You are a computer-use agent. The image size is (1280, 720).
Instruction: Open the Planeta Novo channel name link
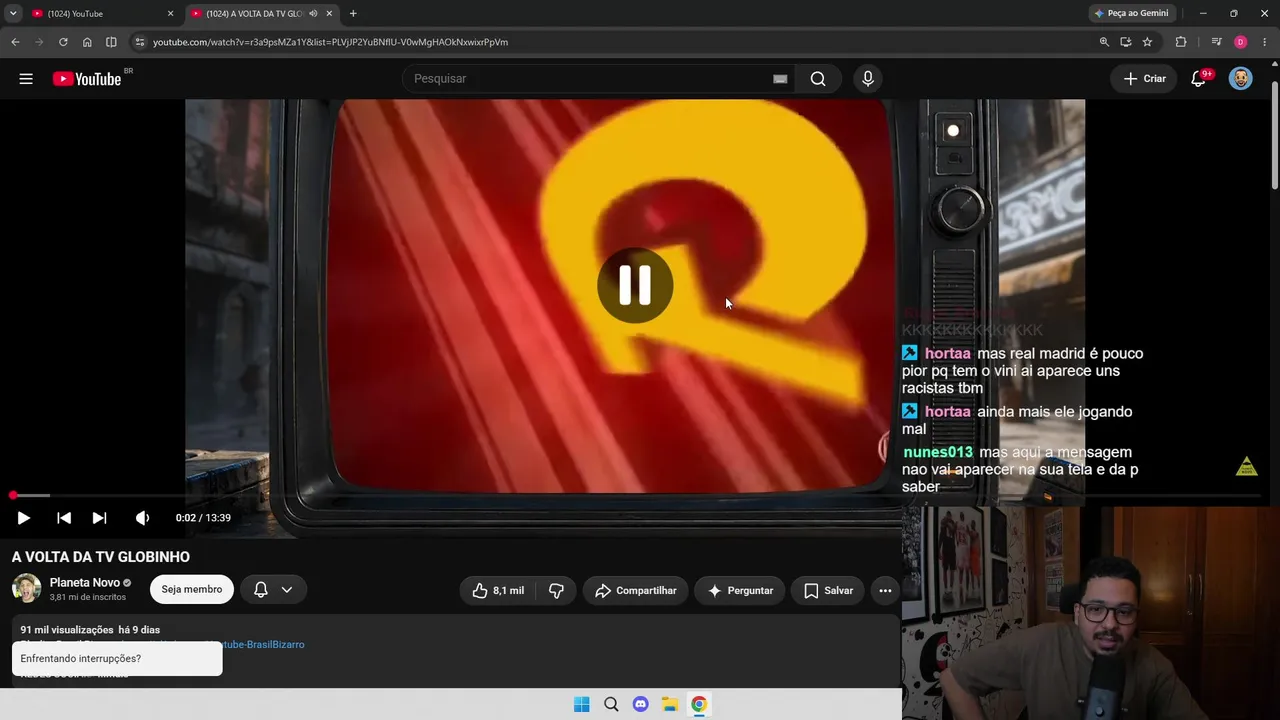click(84, 583)
